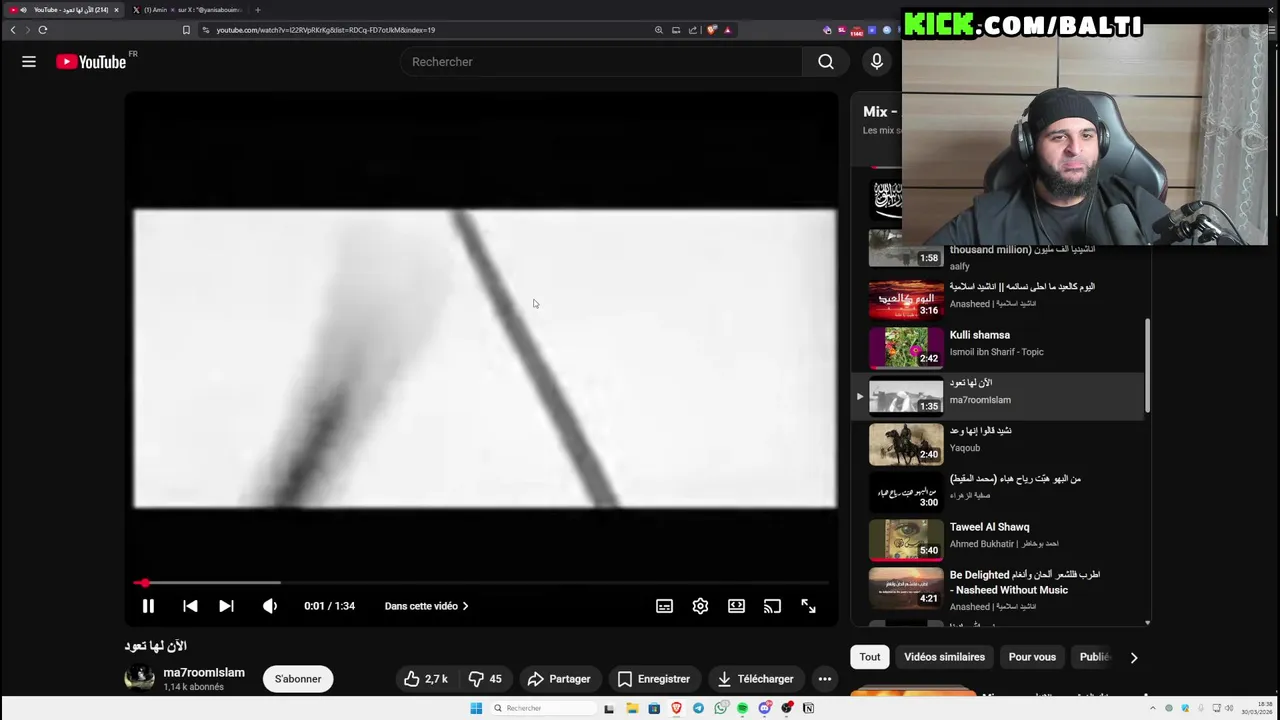This screenshot has width=1280, height=720.
Task: Start voice search with the microphone
Action: point(877,62)
